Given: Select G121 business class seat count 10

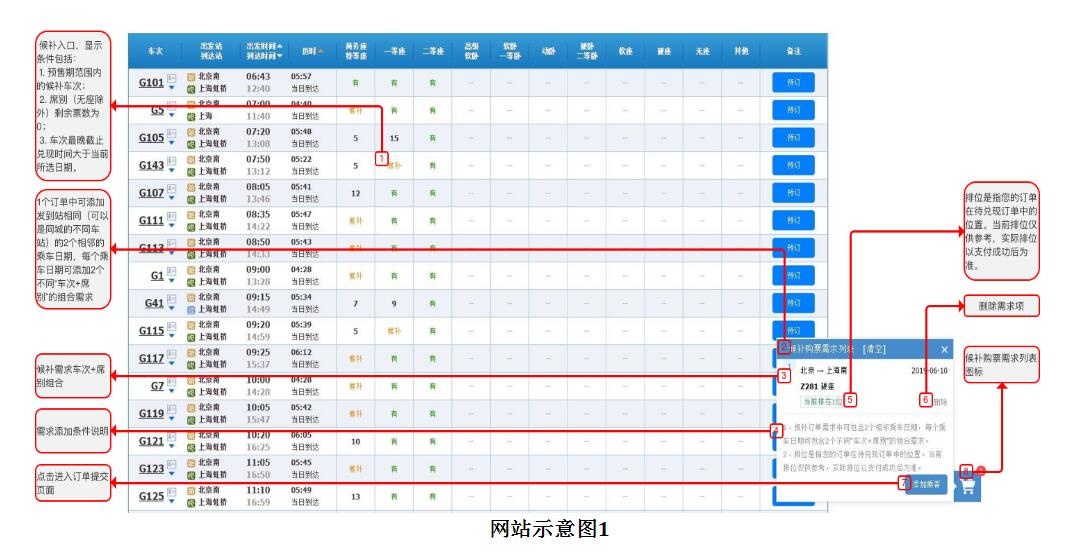Looking at the screenshot, I should (x=356, y=441).
